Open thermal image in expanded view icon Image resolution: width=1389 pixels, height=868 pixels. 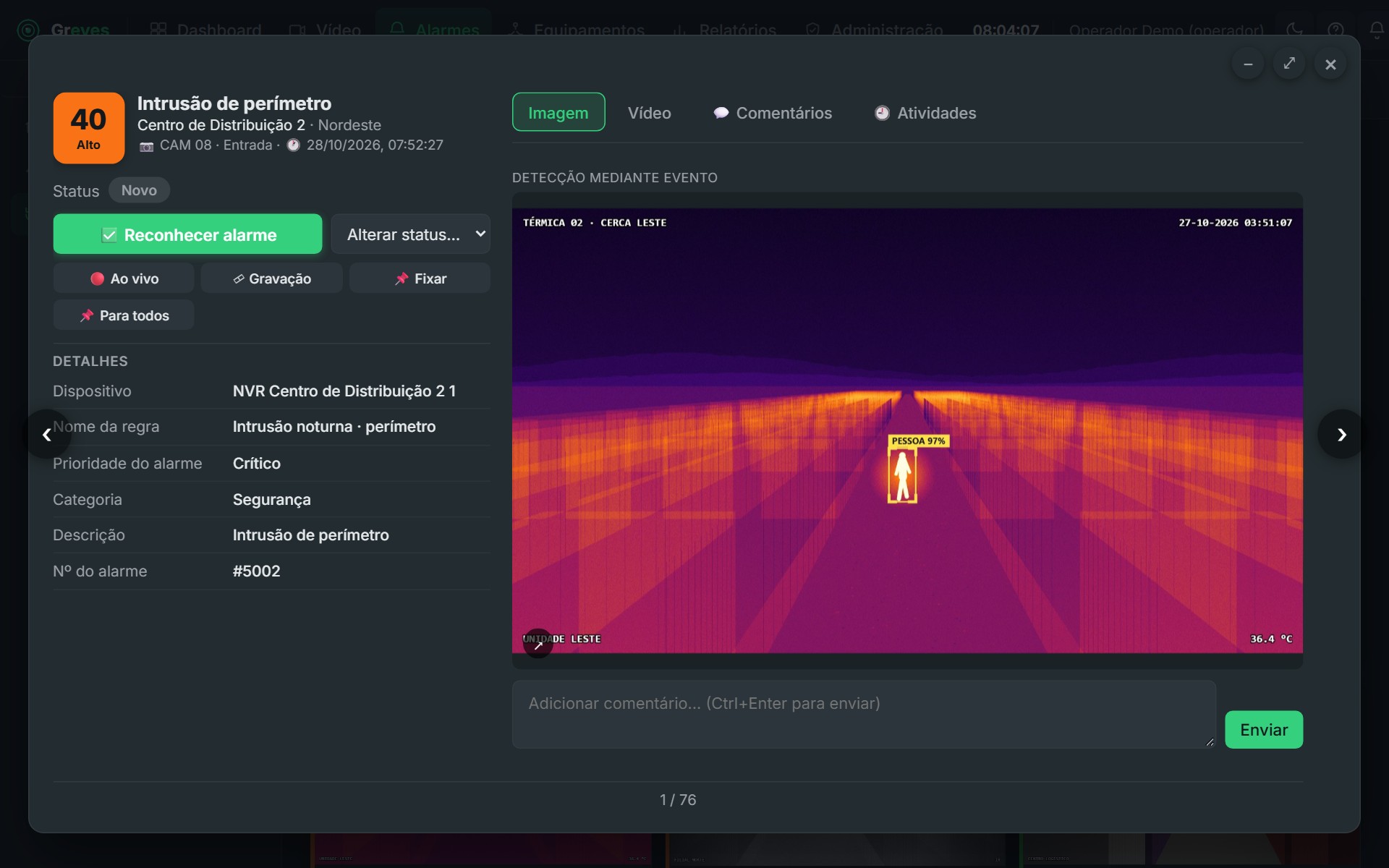click(x=538, y=644)
